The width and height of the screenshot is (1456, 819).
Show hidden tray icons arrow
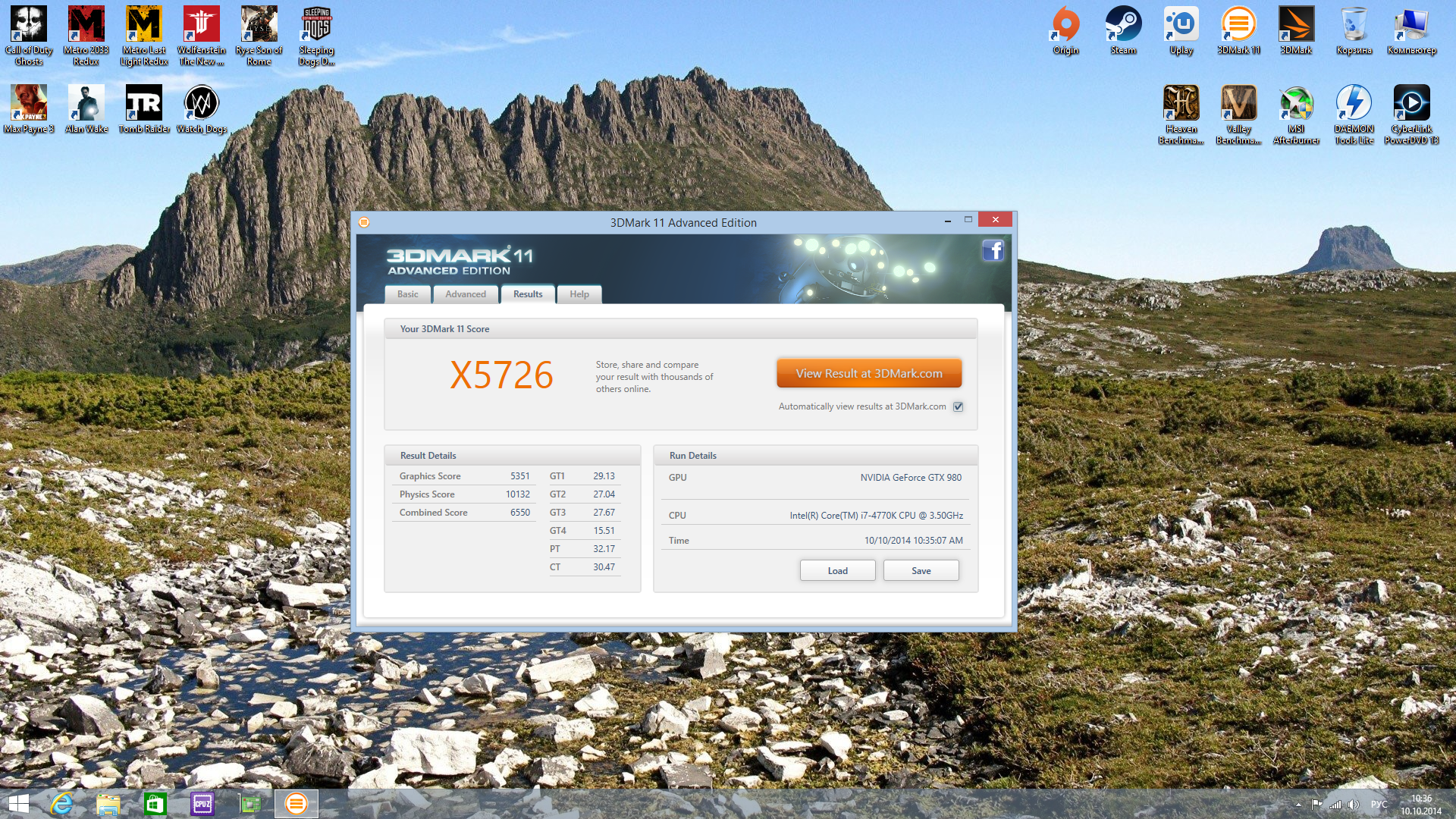click(x=1298, y=805)
